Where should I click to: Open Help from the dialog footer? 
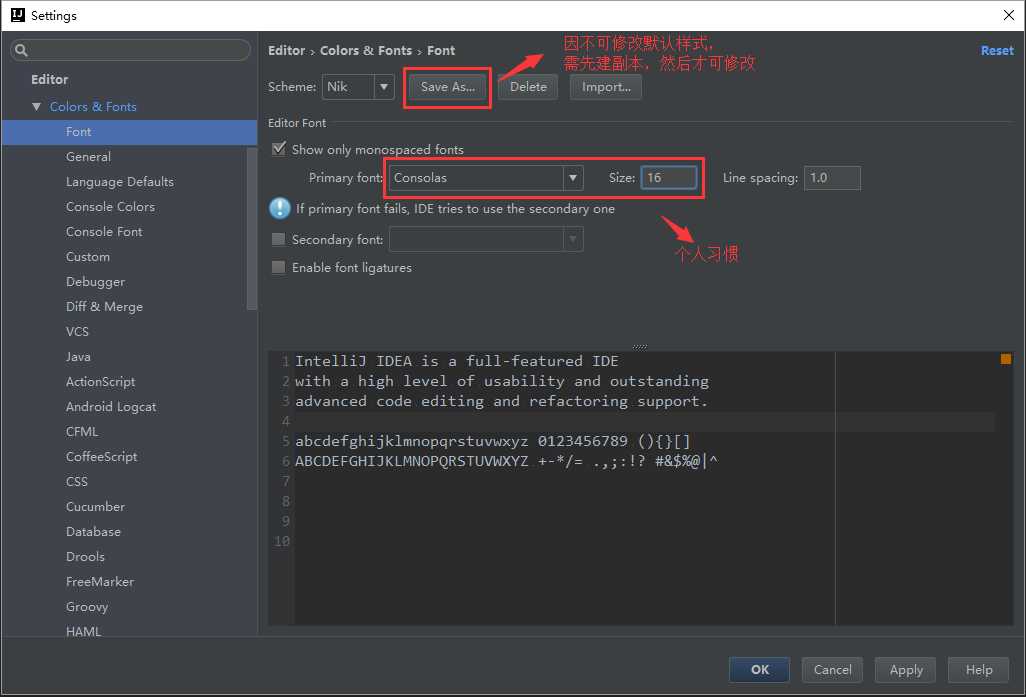coord(978,670)
